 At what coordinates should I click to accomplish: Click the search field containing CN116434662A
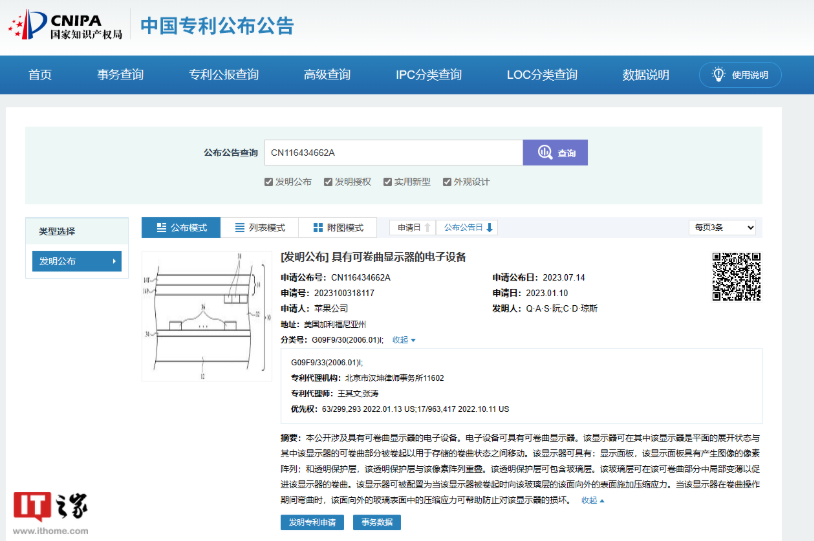(x=394, y=153)
